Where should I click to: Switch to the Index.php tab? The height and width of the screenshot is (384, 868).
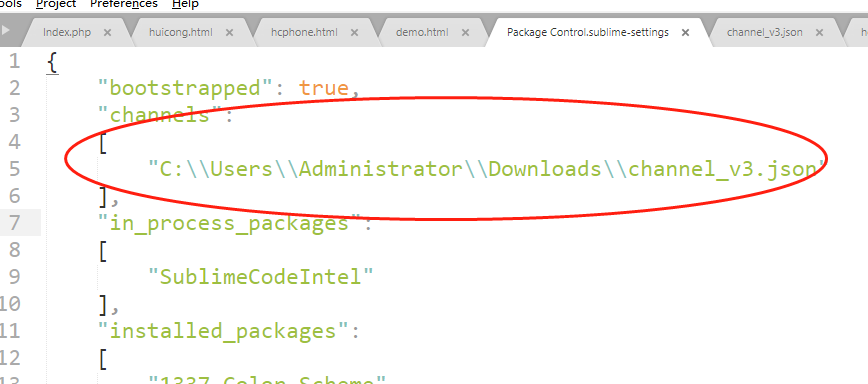tap(67, 33)
